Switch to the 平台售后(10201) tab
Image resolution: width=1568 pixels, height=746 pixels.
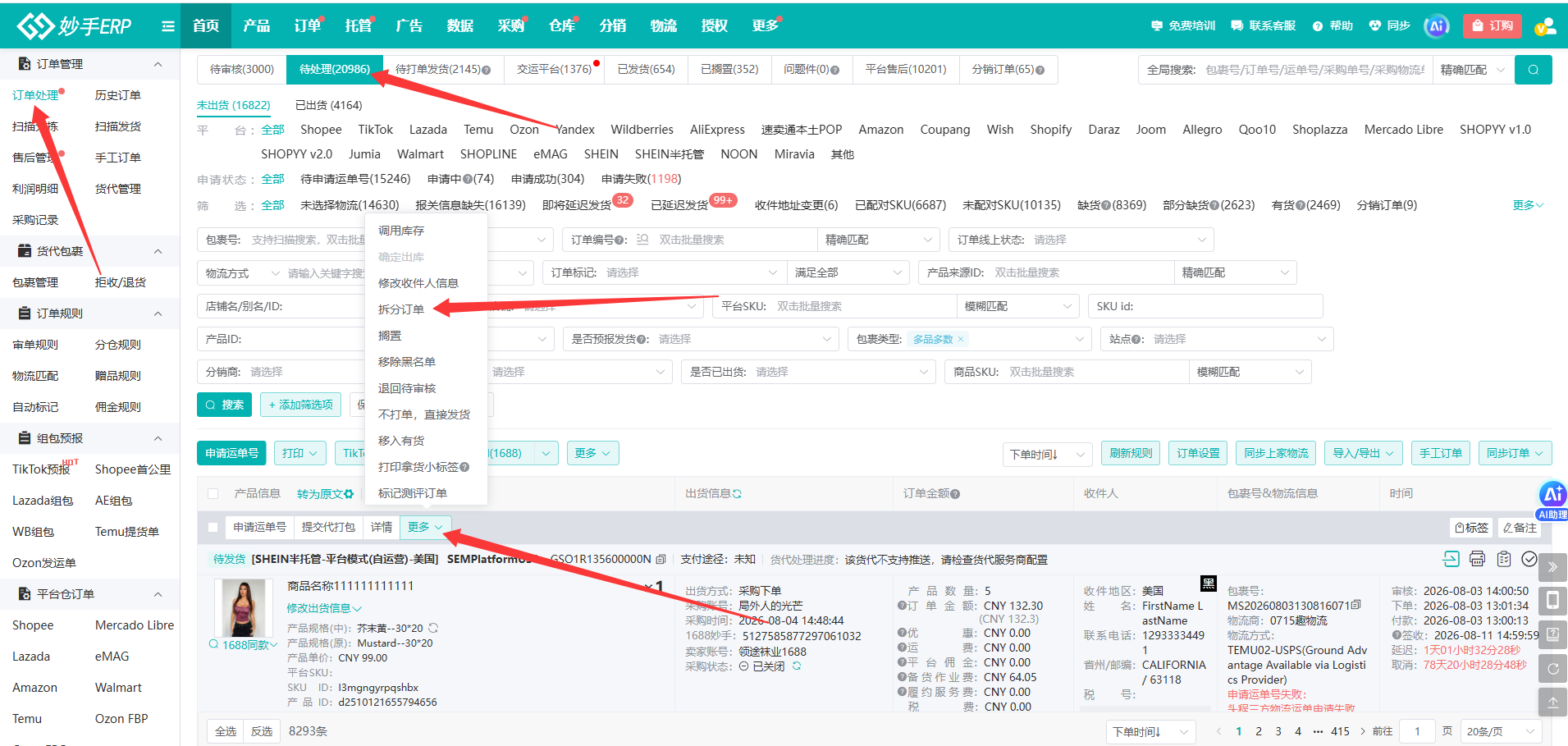[906, 70]
